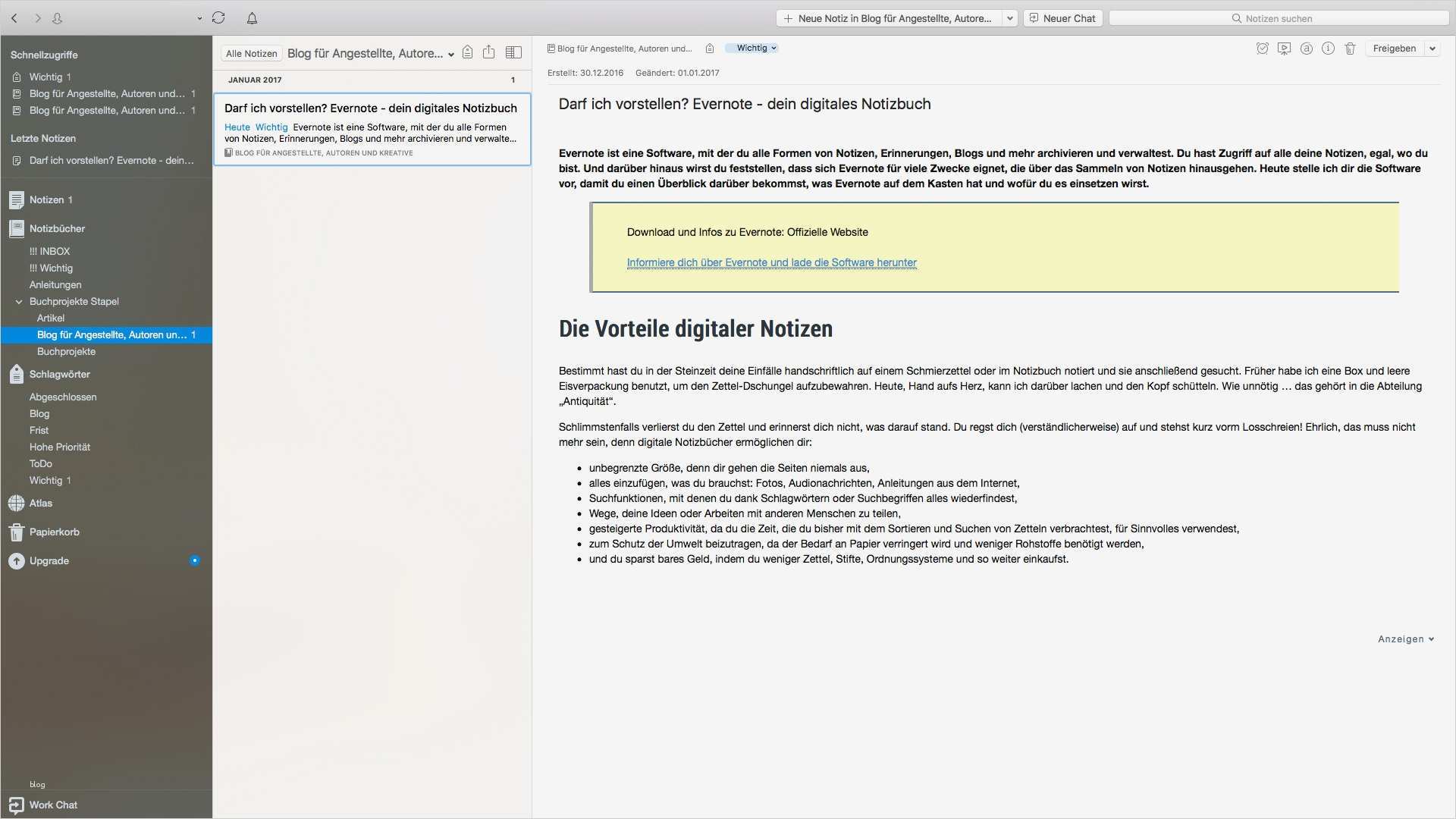Open notifications via the bell icon
Viewport: 1456px width, 819px height.
[252, 17]
